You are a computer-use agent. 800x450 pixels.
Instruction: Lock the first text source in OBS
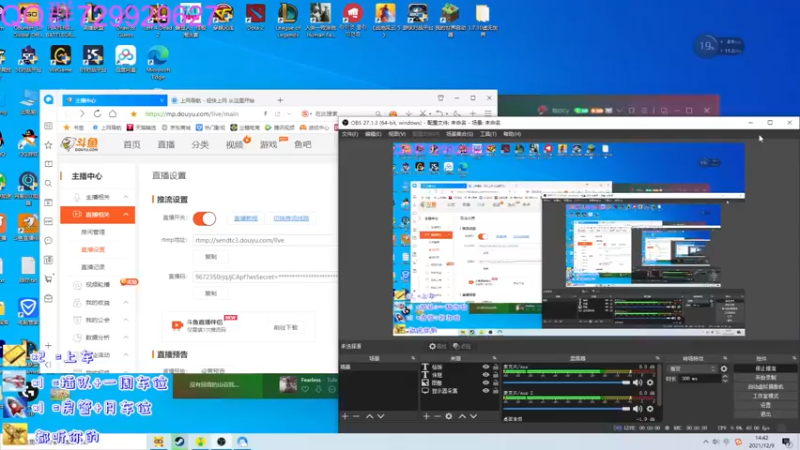[x=495, y=367]
